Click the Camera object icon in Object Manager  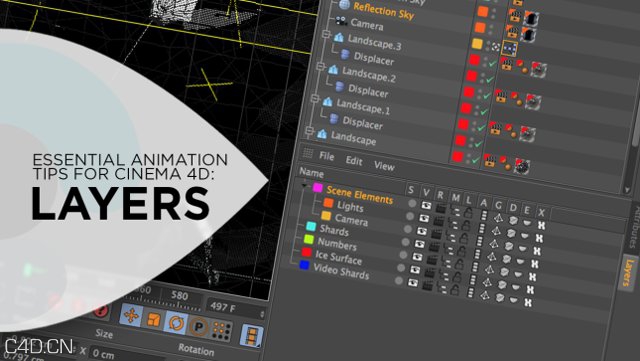coord(341,21)
